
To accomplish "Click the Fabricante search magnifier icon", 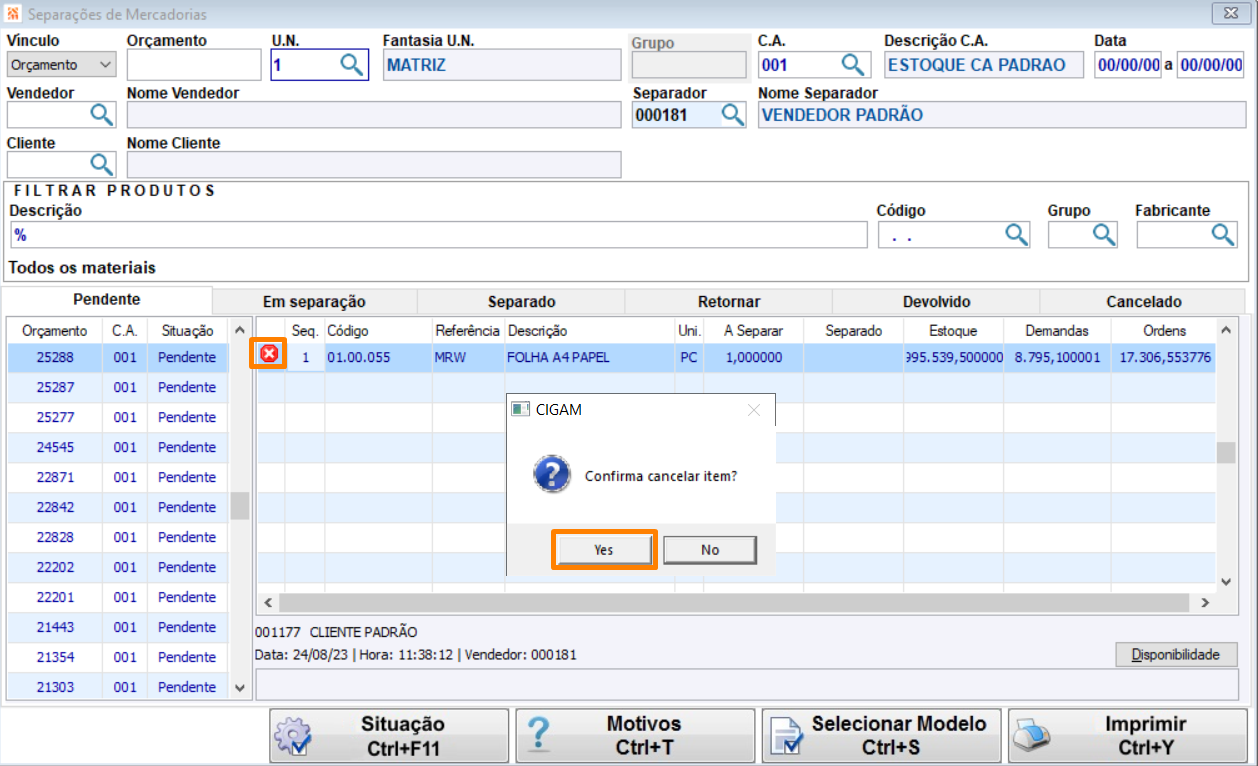I will click(1223, 235).
